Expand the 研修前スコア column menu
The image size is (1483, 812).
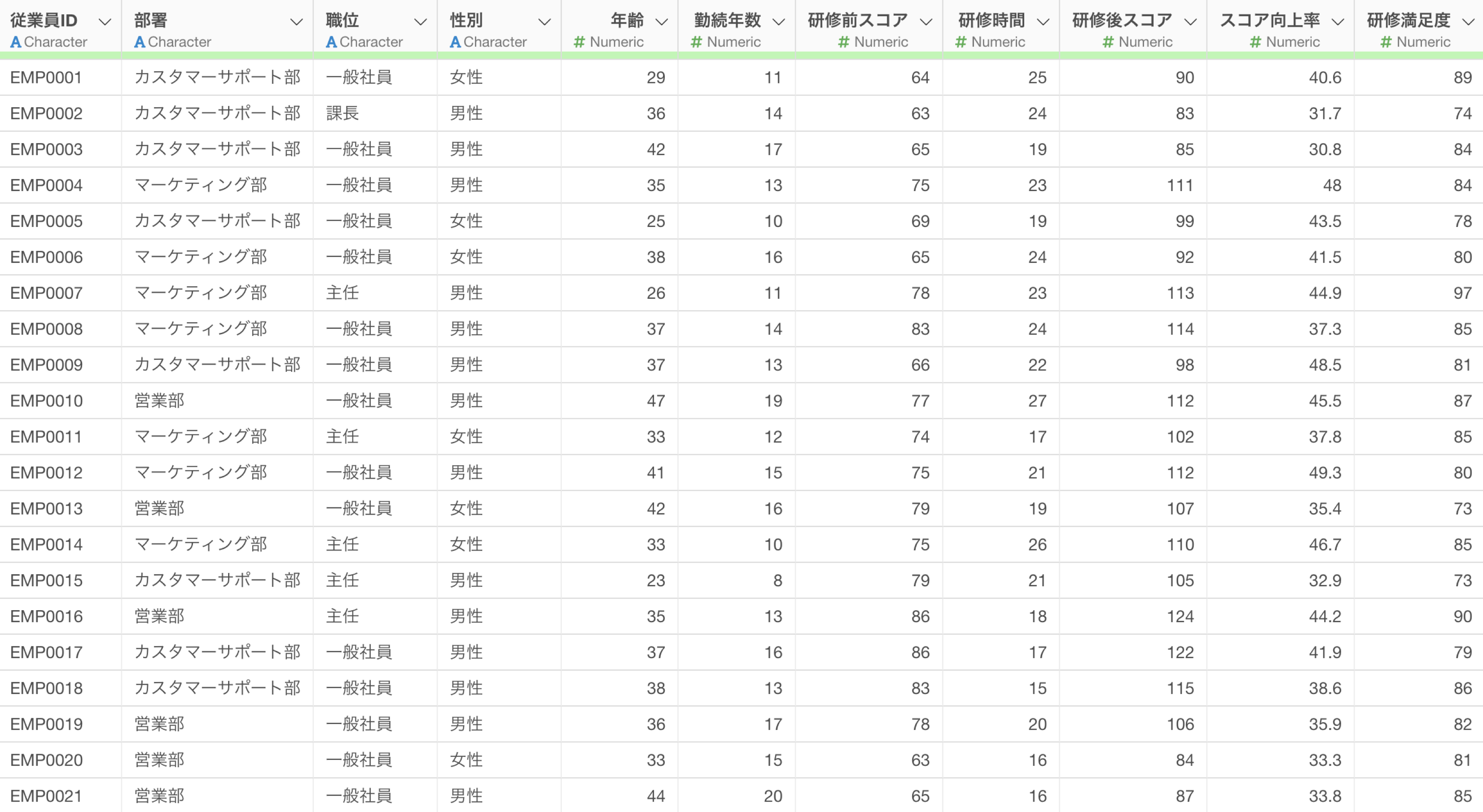[926, 22]
